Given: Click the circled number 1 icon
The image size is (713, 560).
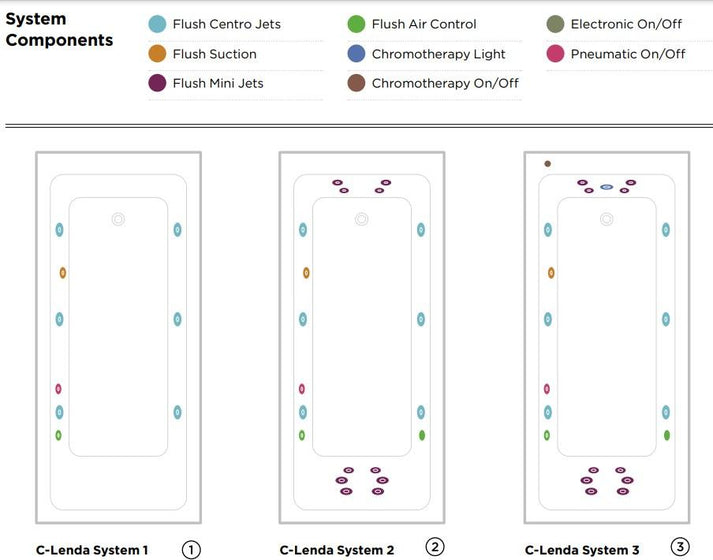Looking at the screenshot, I should (191, 549).
